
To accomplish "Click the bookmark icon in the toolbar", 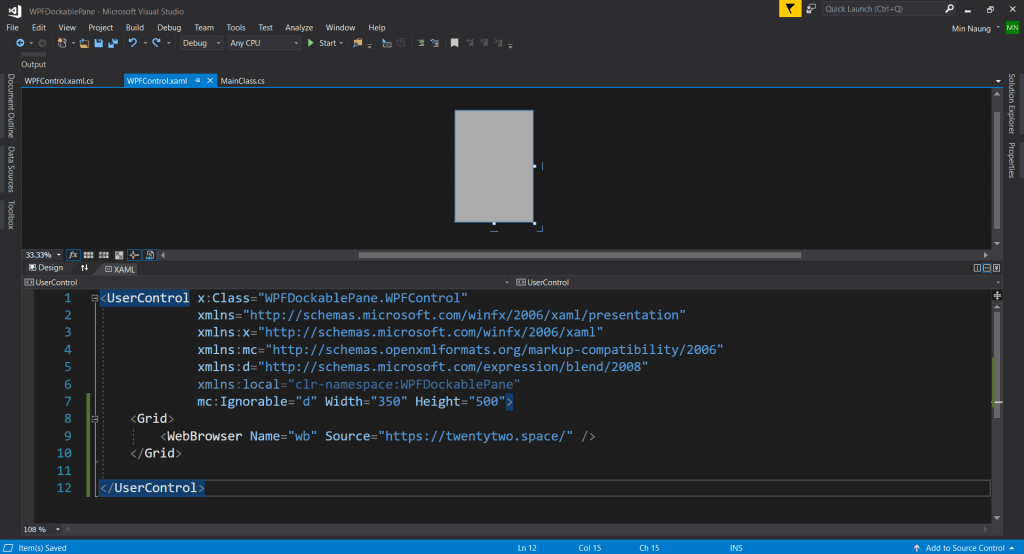I will 454,43.
